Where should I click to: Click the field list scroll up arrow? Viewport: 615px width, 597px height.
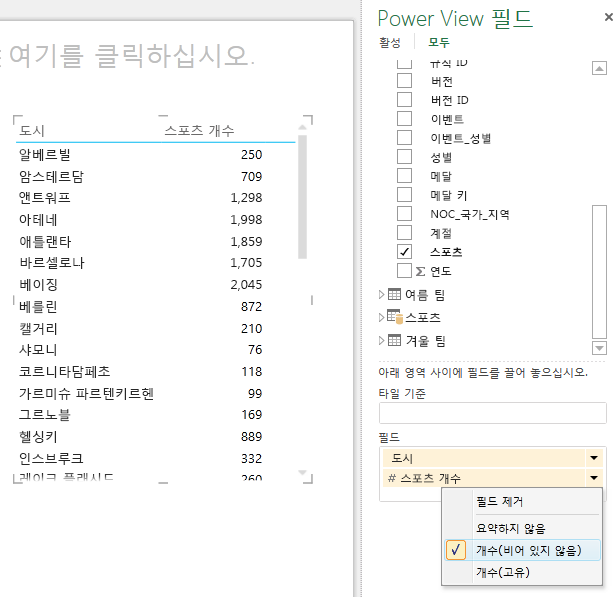tap(599, 68)
